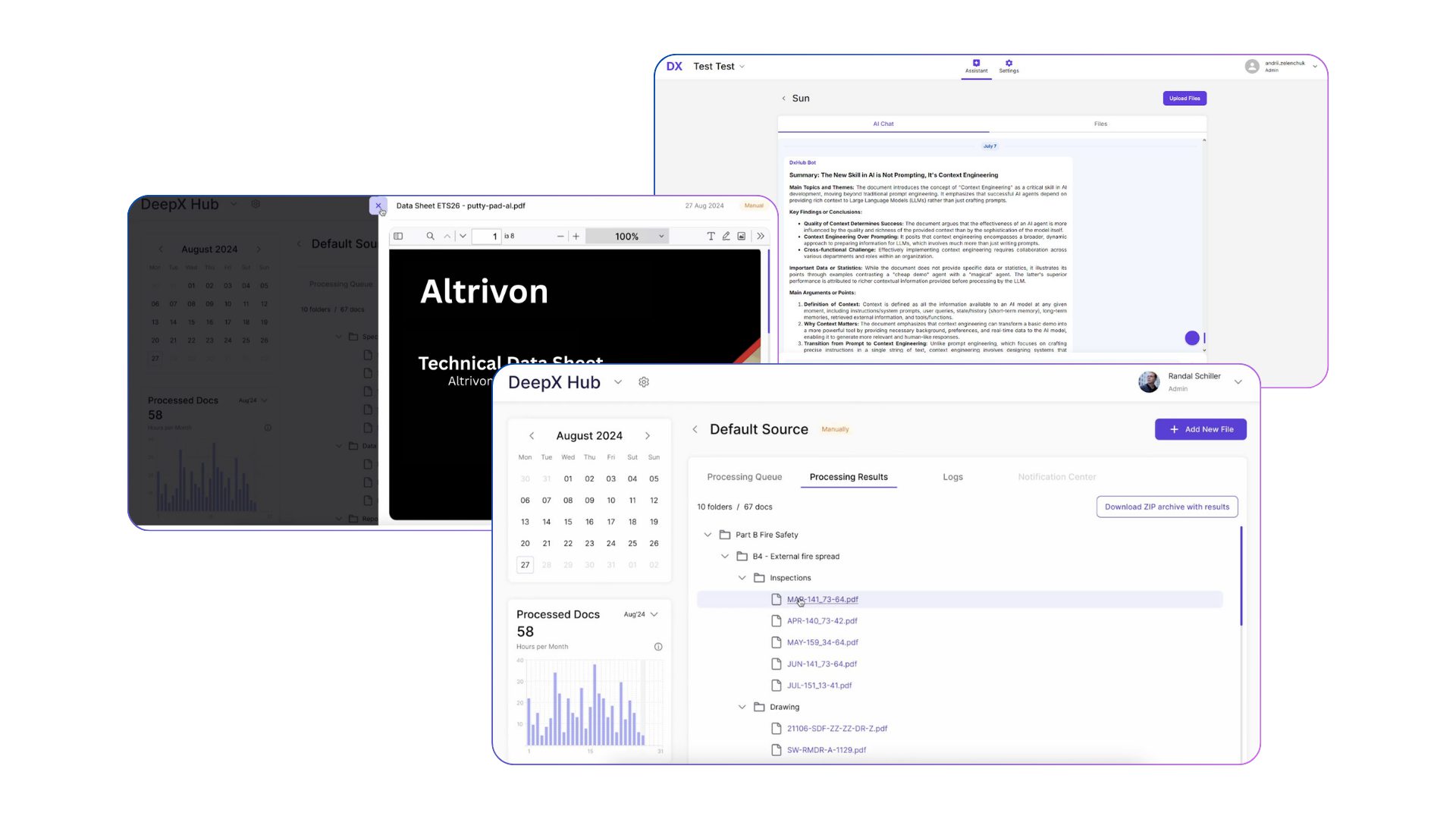Collapse the Part B Fire Safety folder
Screen dimensions: 1456x819
(708, 535)
